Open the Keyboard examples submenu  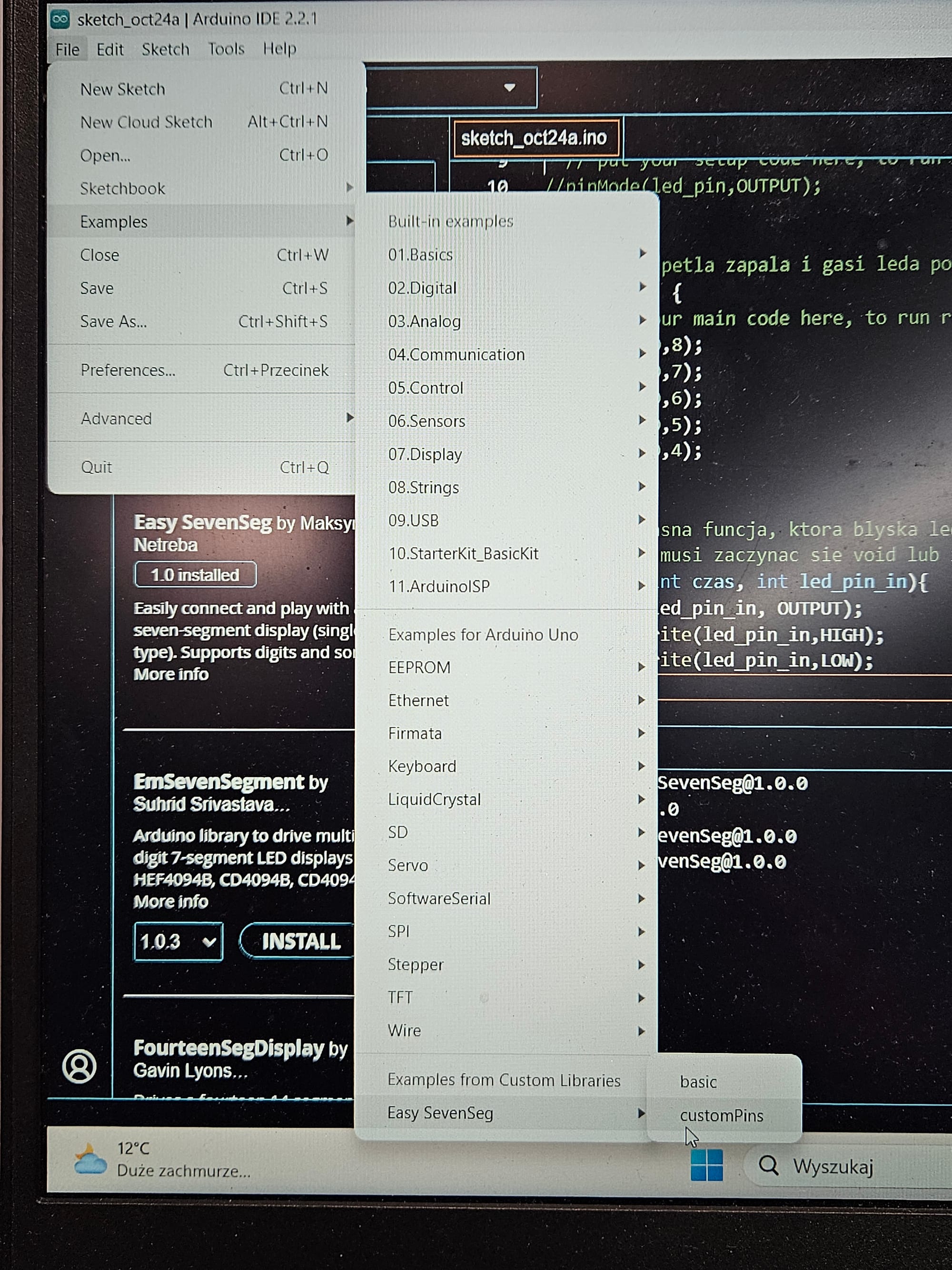506,767
